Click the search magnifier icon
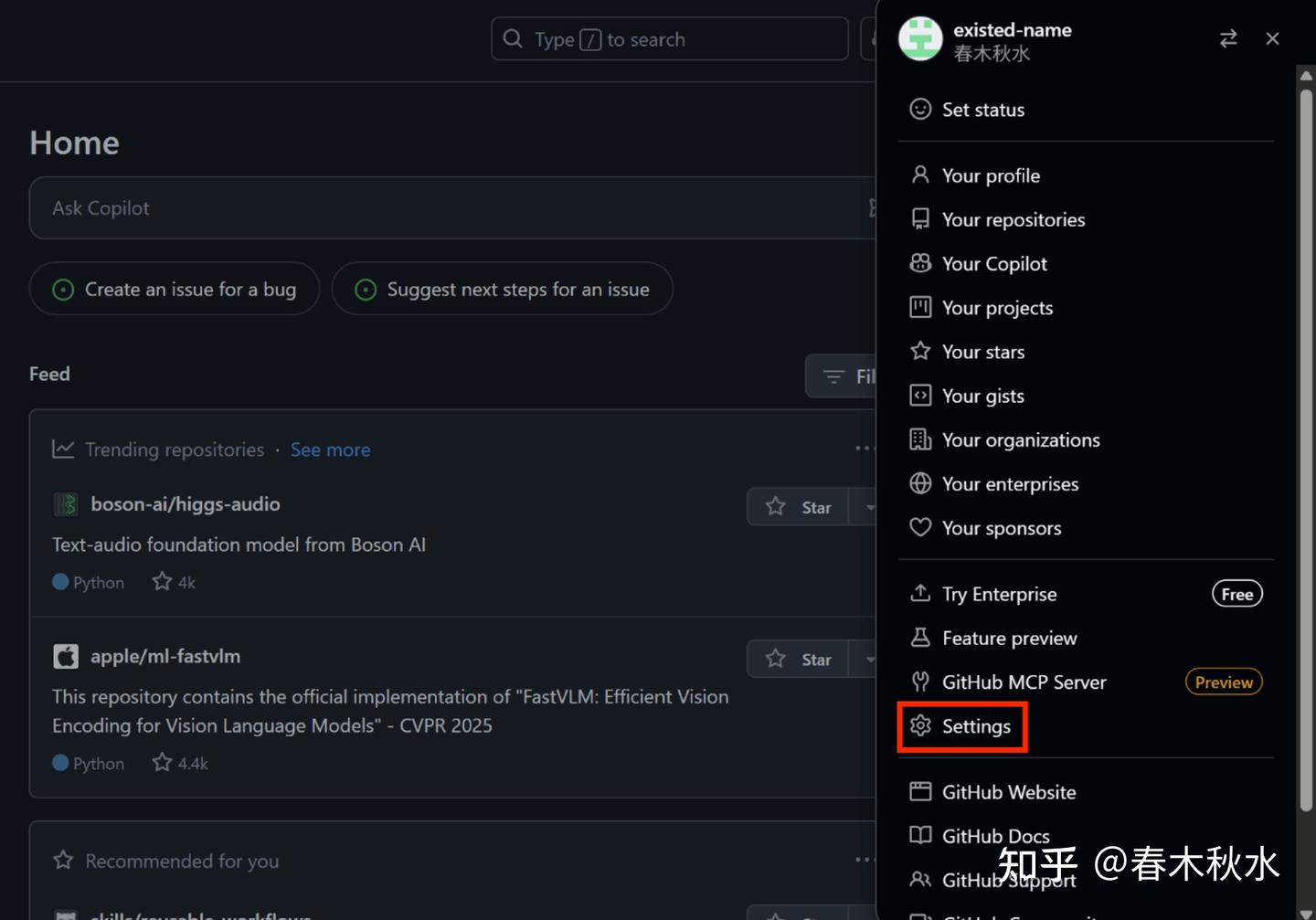The width and height of the screenshot is (1316, 920). point(513,38)
